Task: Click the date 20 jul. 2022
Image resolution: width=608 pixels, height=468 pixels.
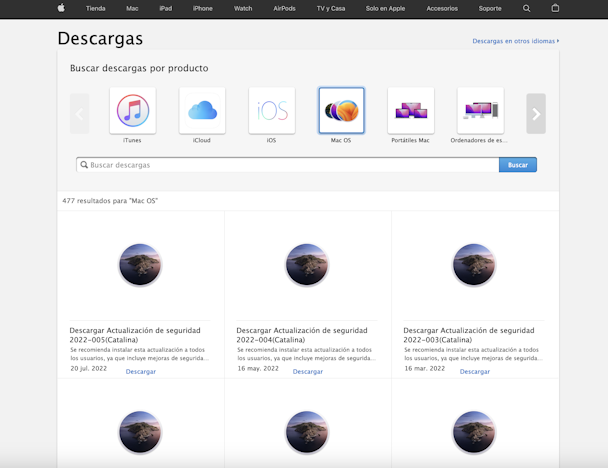Action: pyautogui.click(x=88, y=368)
